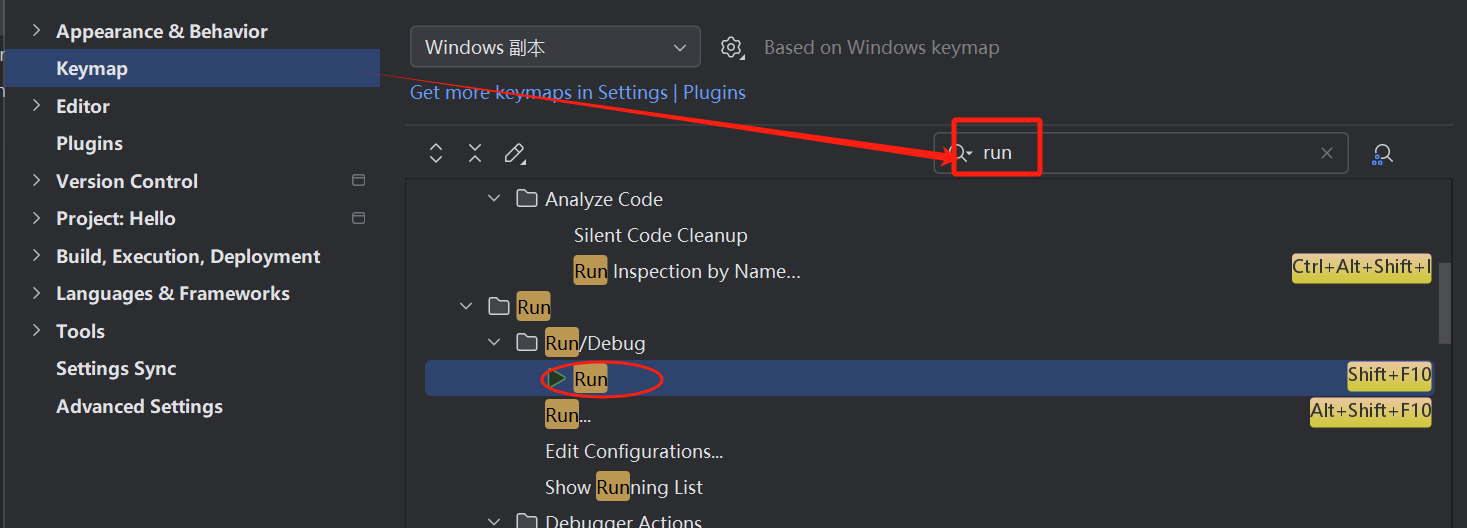Click project-level icon beside Project: Hello
This screenshot has height=528, width=1467.
(x=359, y=218)
